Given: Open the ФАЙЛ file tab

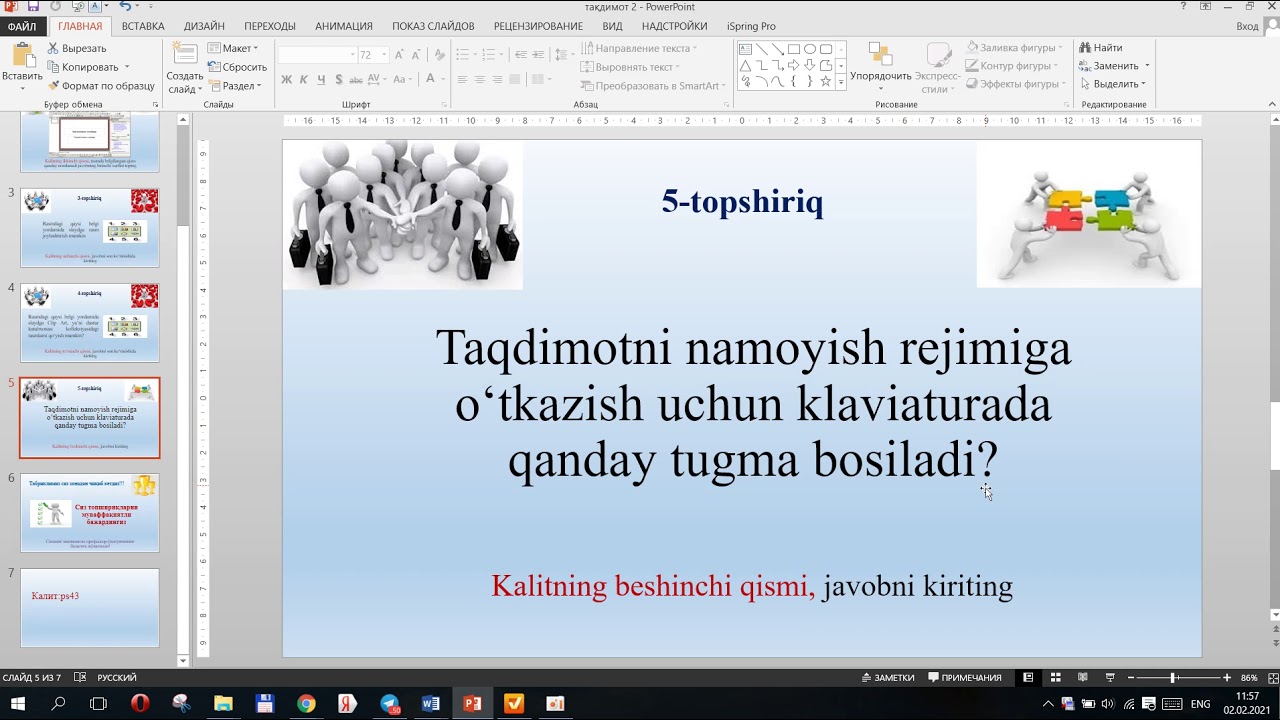Looking at the screenshot, I should point(22,26).
